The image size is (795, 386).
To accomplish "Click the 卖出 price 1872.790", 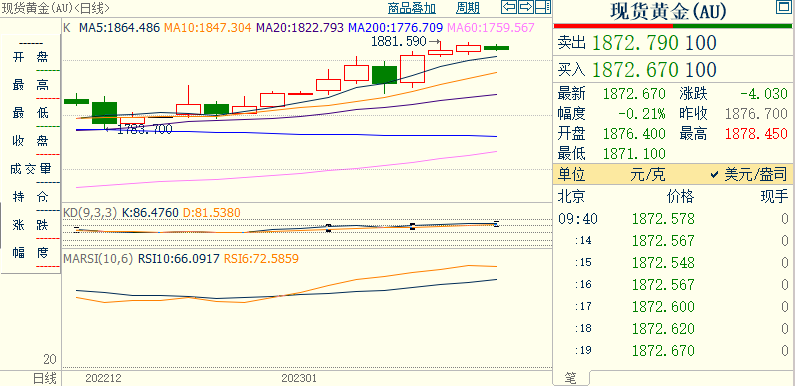I will click(635, 43).
